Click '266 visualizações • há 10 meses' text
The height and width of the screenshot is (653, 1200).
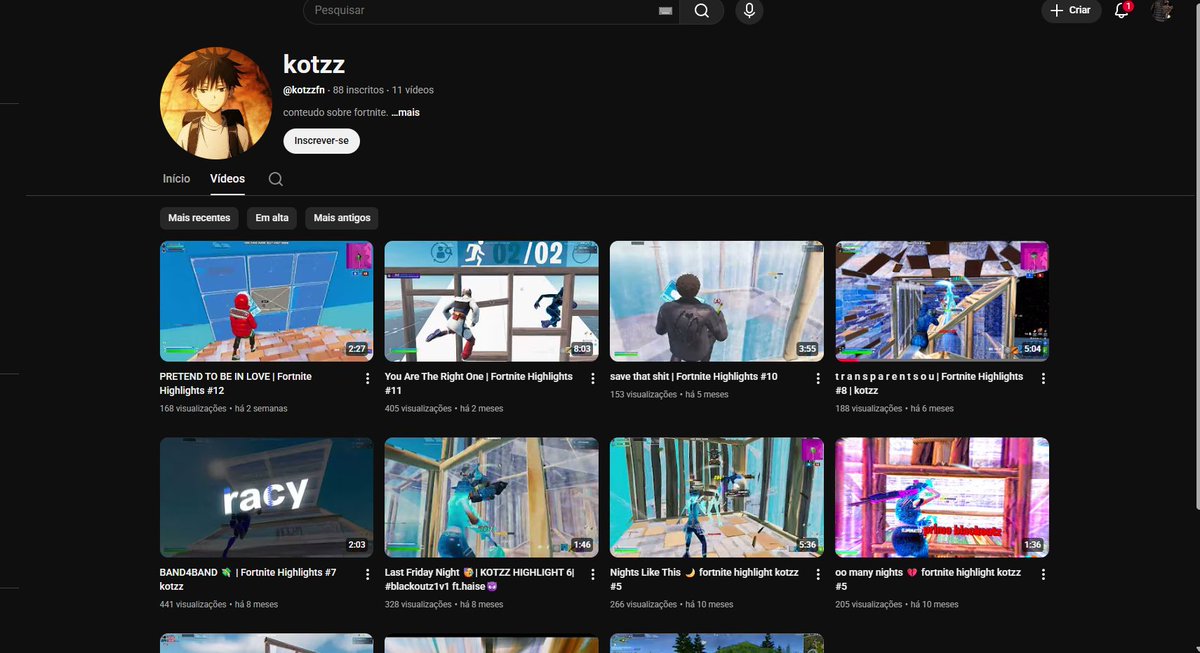coord(672,605)
